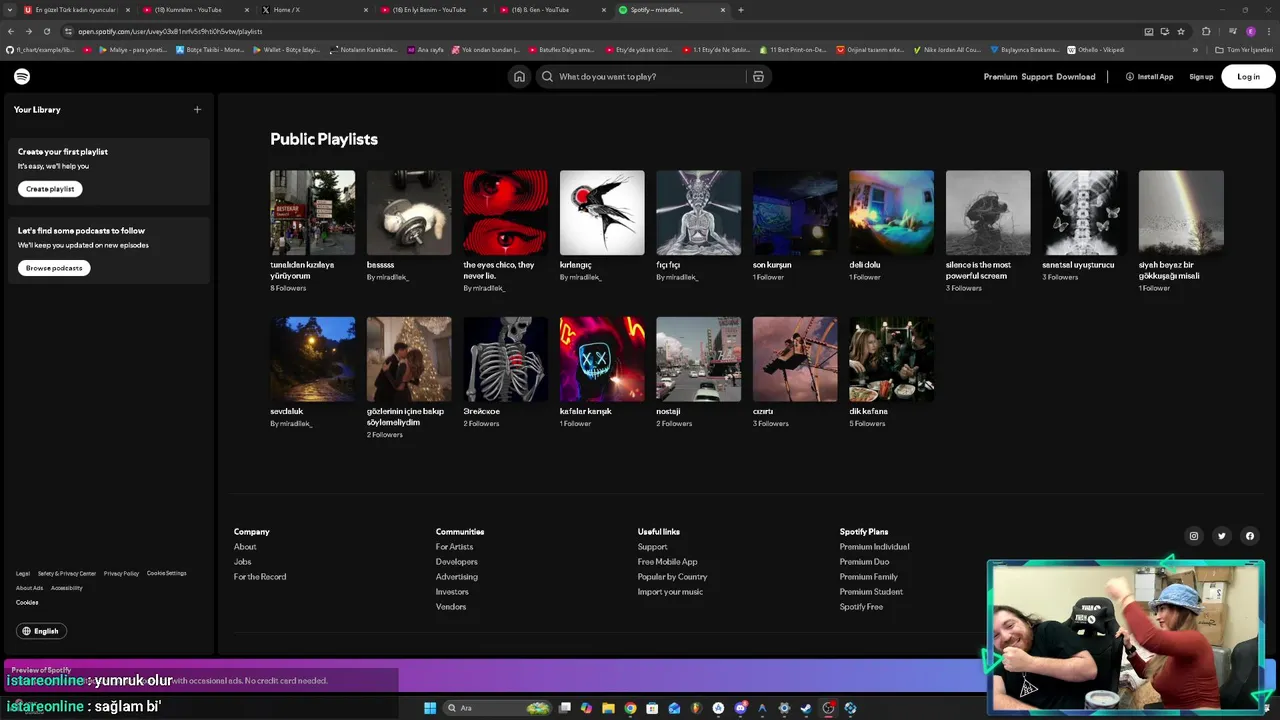
Task: Close the Spotify – miradilek_ tab
Action: 723,10
